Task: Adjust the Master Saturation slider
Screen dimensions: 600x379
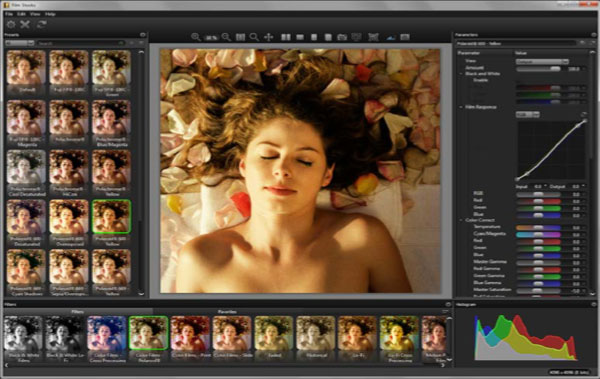Action: [538, 291]
